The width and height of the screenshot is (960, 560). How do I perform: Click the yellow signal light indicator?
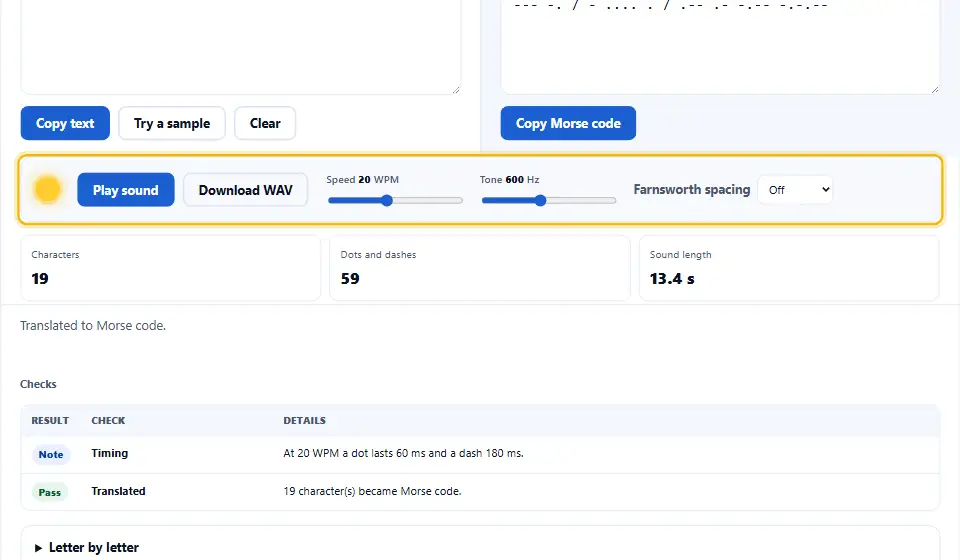coord(48,189)
